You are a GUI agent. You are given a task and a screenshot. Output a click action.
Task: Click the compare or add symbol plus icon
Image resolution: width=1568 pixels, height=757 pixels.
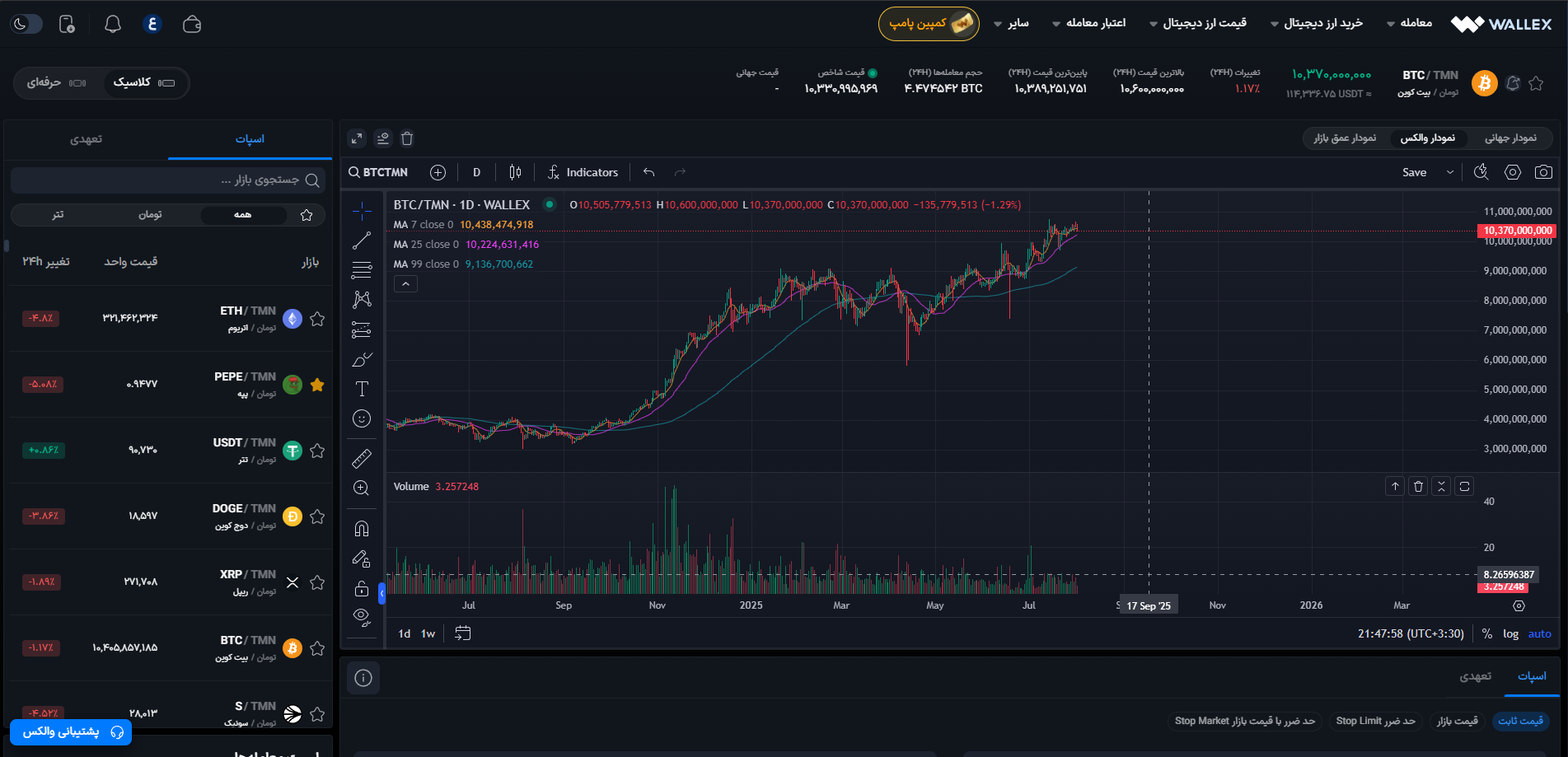(438, 172)
